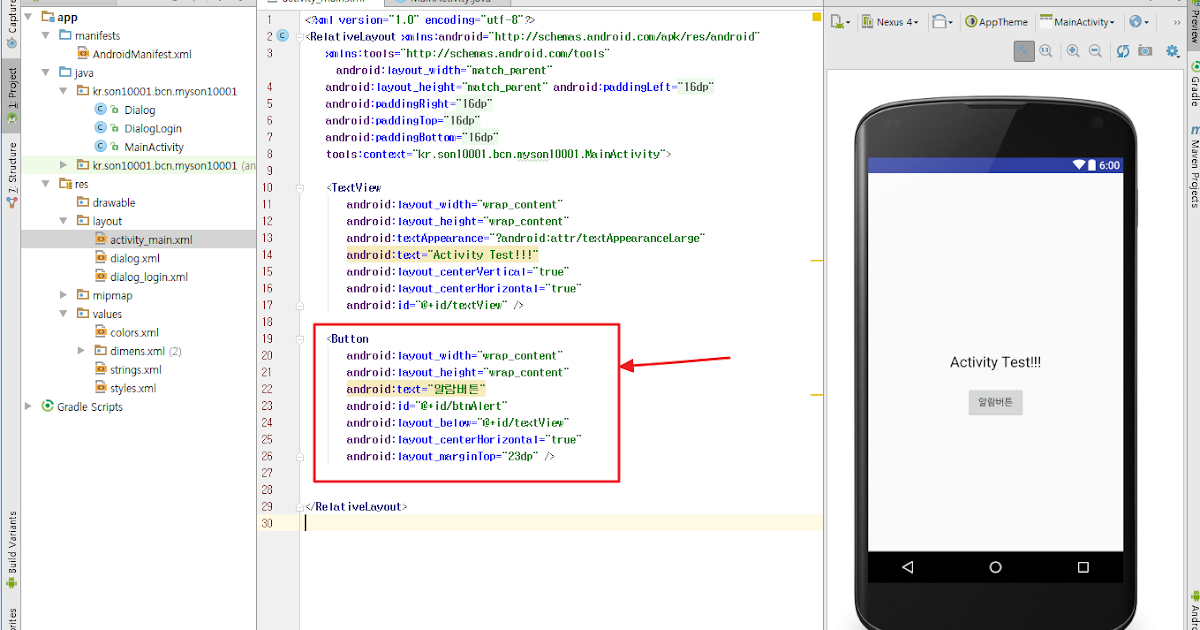Collapse the manifests folder
The image size is (1200, 630).
coord(47,35)
